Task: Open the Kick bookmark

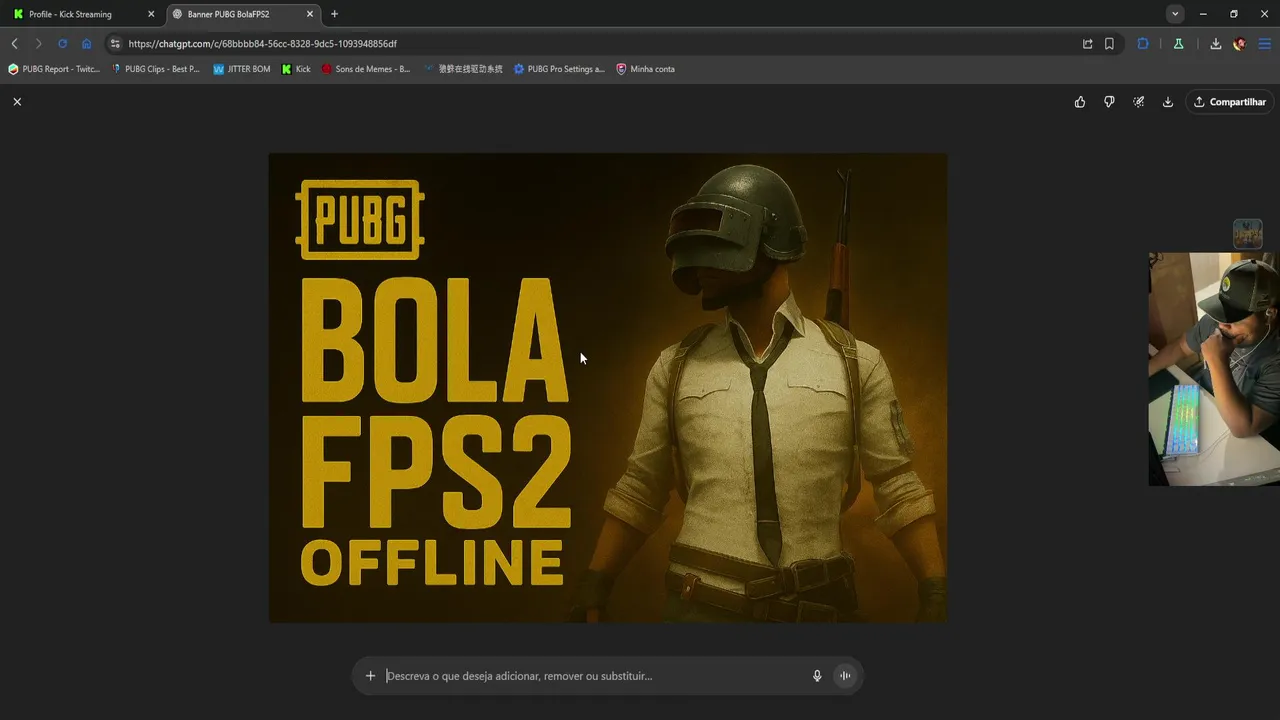Action: [x=296, y=69]
